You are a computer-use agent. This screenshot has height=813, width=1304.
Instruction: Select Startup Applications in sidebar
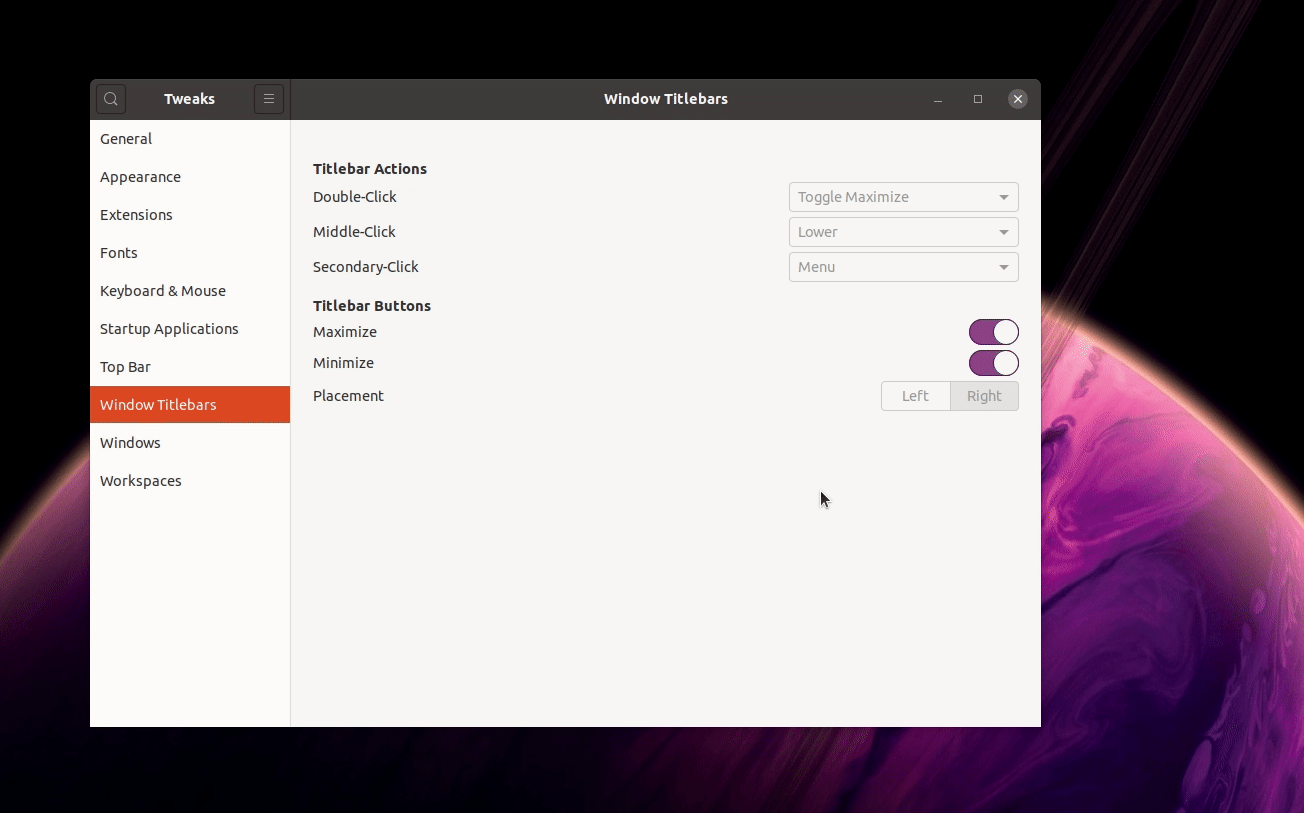pos(169,328)
